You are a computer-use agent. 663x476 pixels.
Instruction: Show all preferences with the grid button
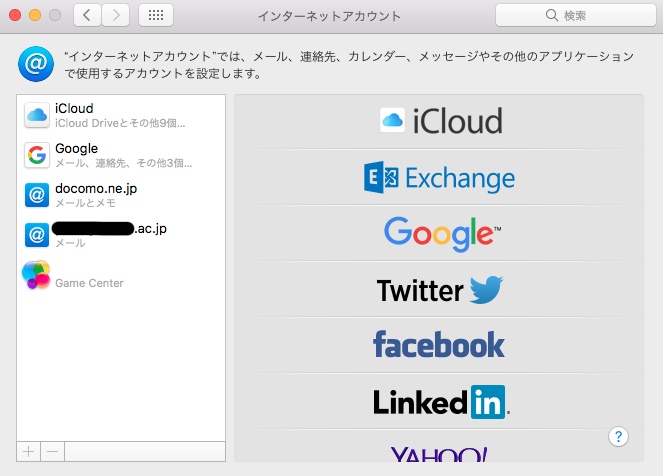point(156,15)
